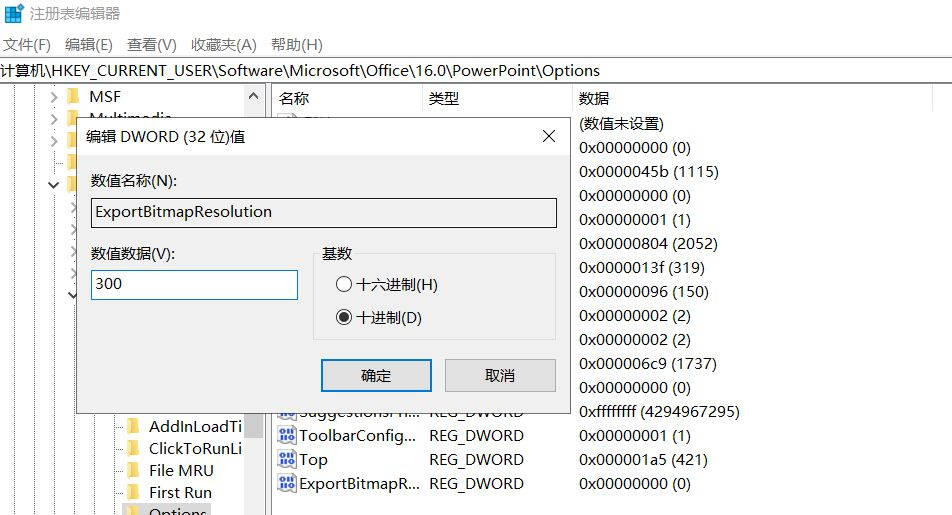Click the 0x0000045b (1115) data cell
952x515 pixels.
coord(648,172)
